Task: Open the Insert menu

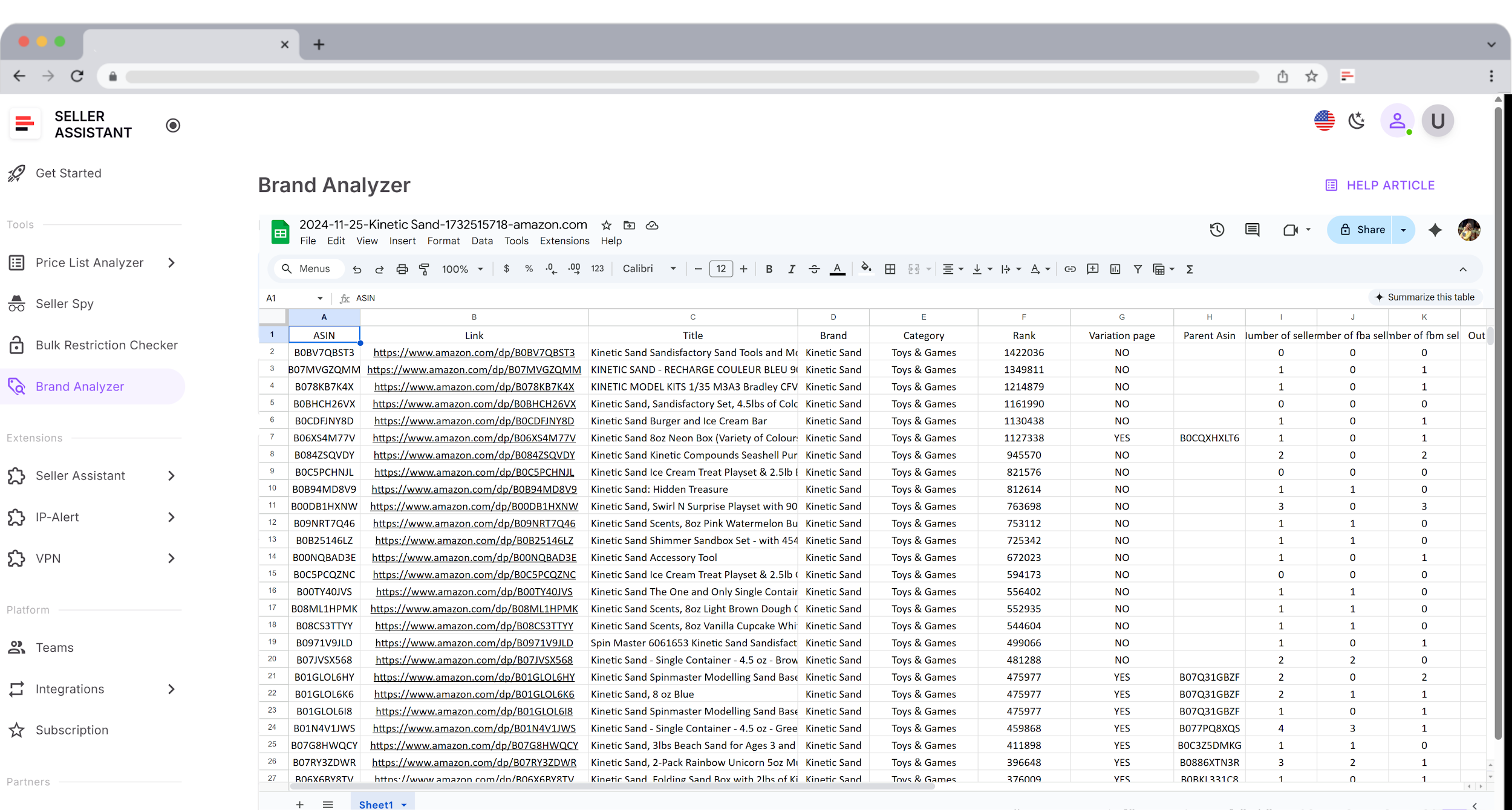Action: pos(402,241)
